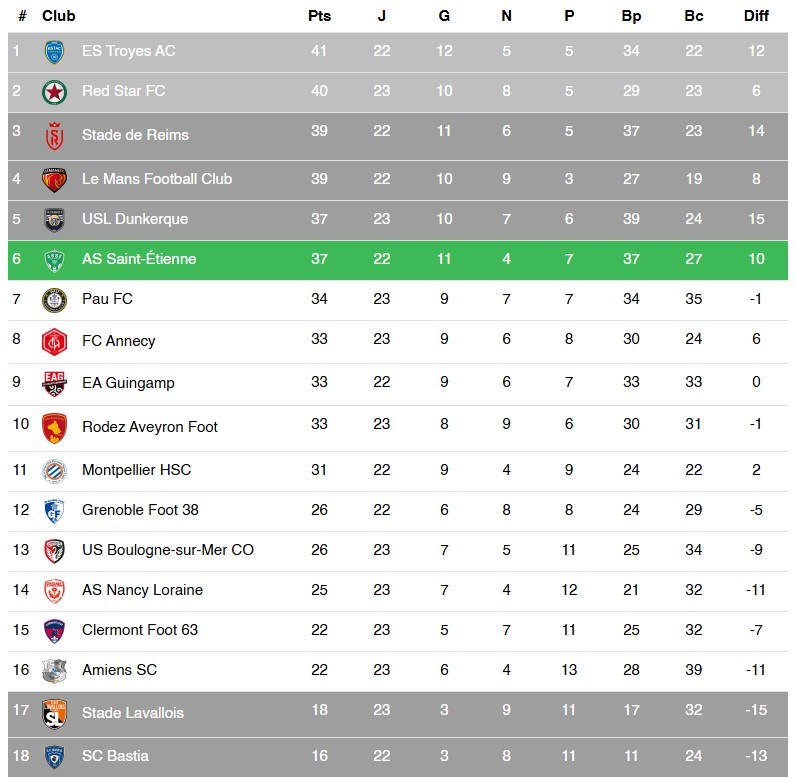
Task: Click the Stade de Reims crest
Action: pos(54,135)
